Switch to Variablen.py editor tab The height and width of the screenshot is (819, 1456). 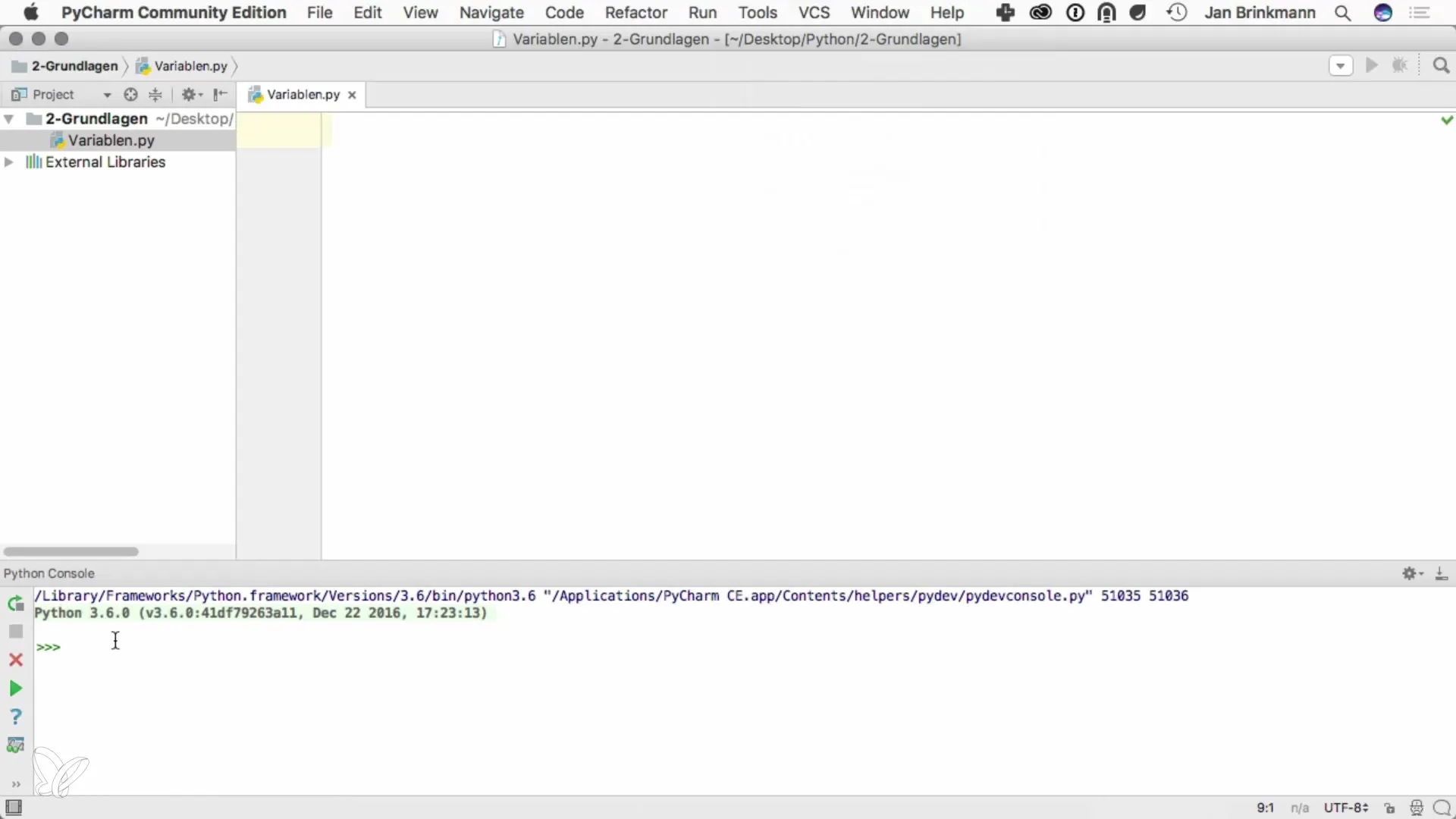(x=303, y=95)
